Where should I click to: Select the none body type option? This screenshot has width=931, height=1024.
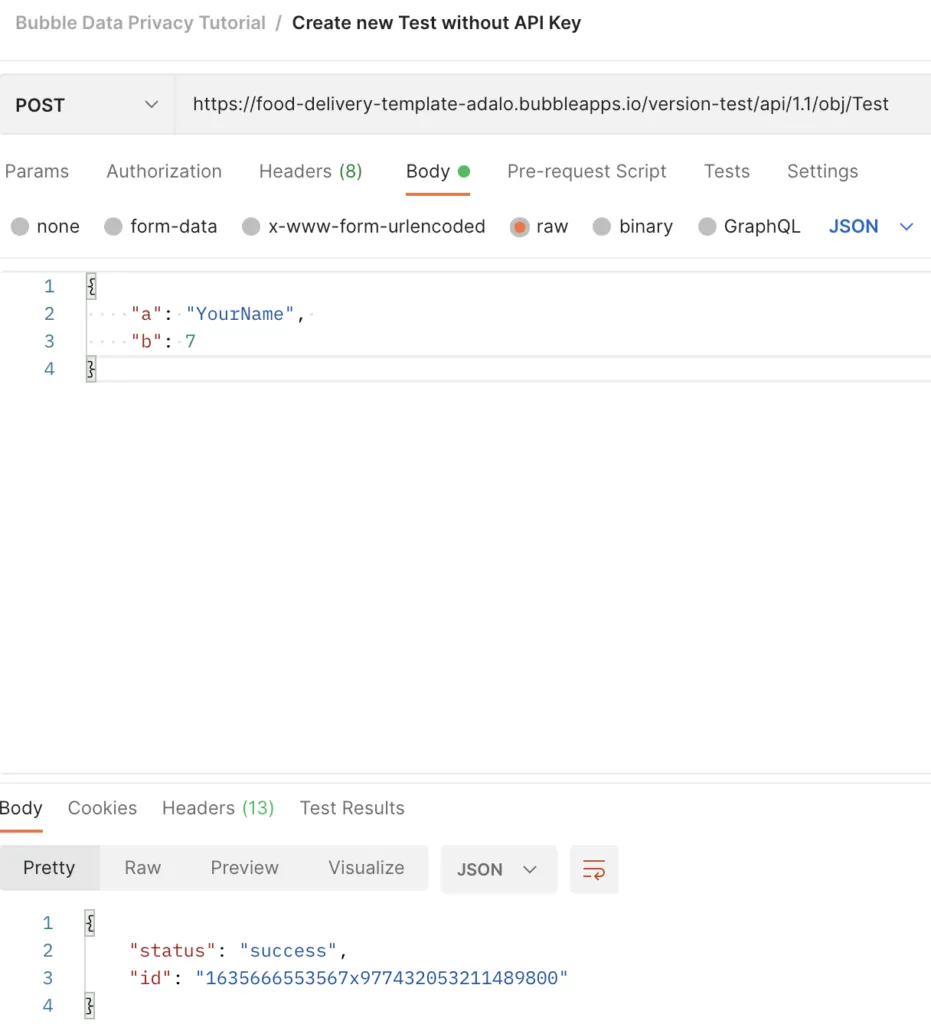coord(45,226)
